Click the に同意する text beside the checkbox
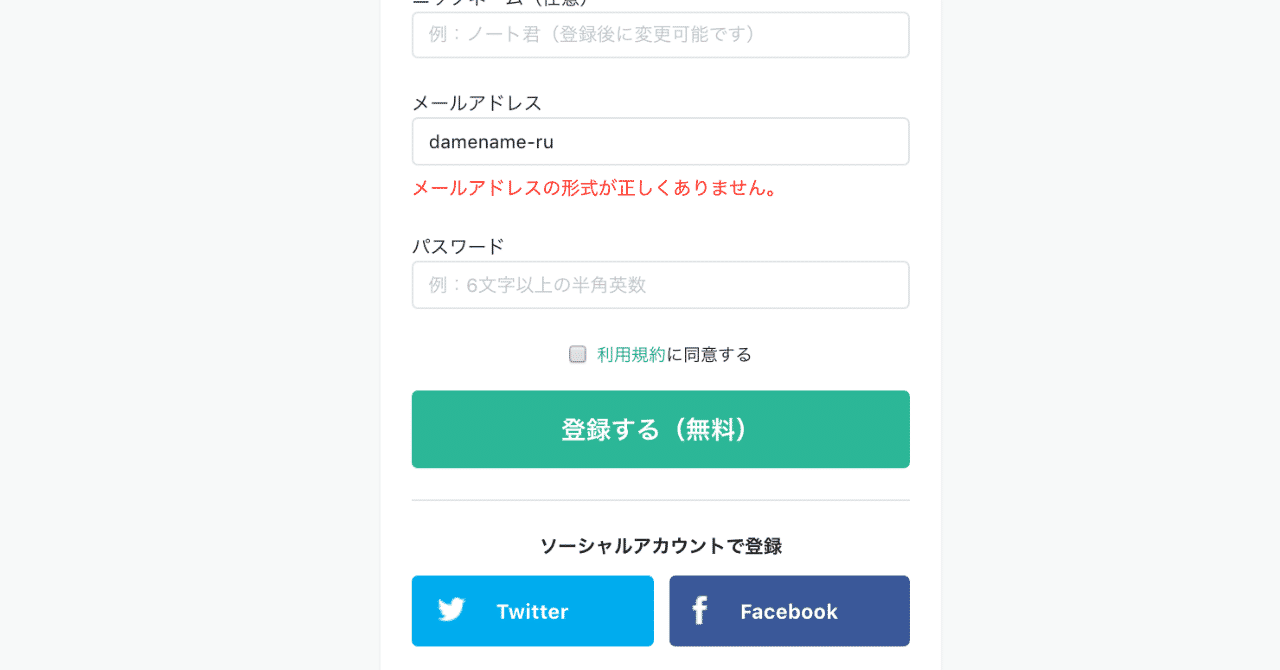Image resolution: width=1280 pixels, height=670 pixels. tap(709, 354)
